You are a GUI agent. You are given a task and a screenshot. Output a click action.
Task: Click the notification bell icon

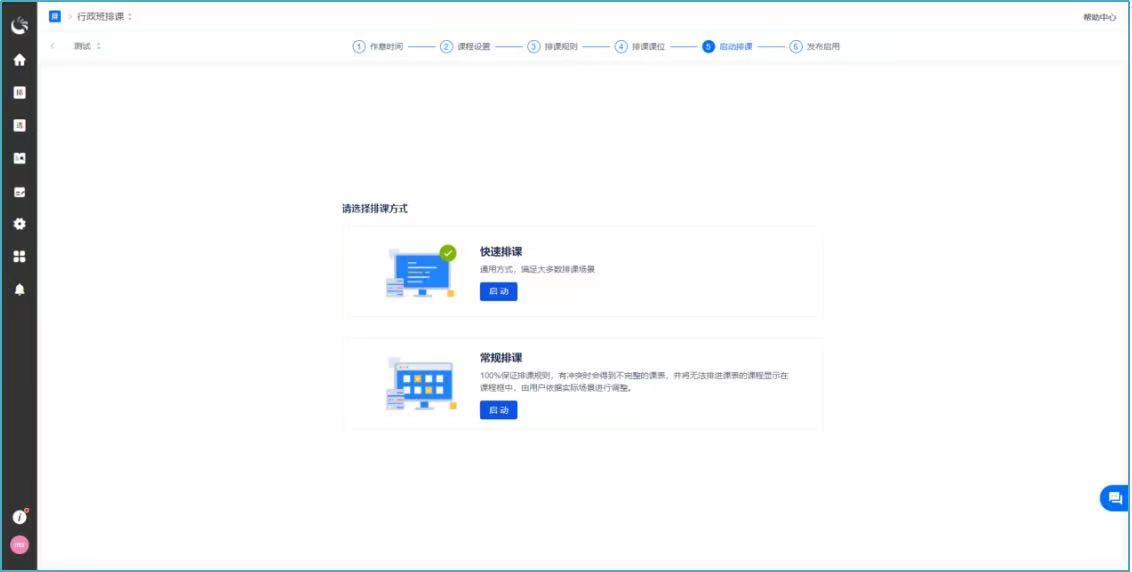click(x=19, y=290)
